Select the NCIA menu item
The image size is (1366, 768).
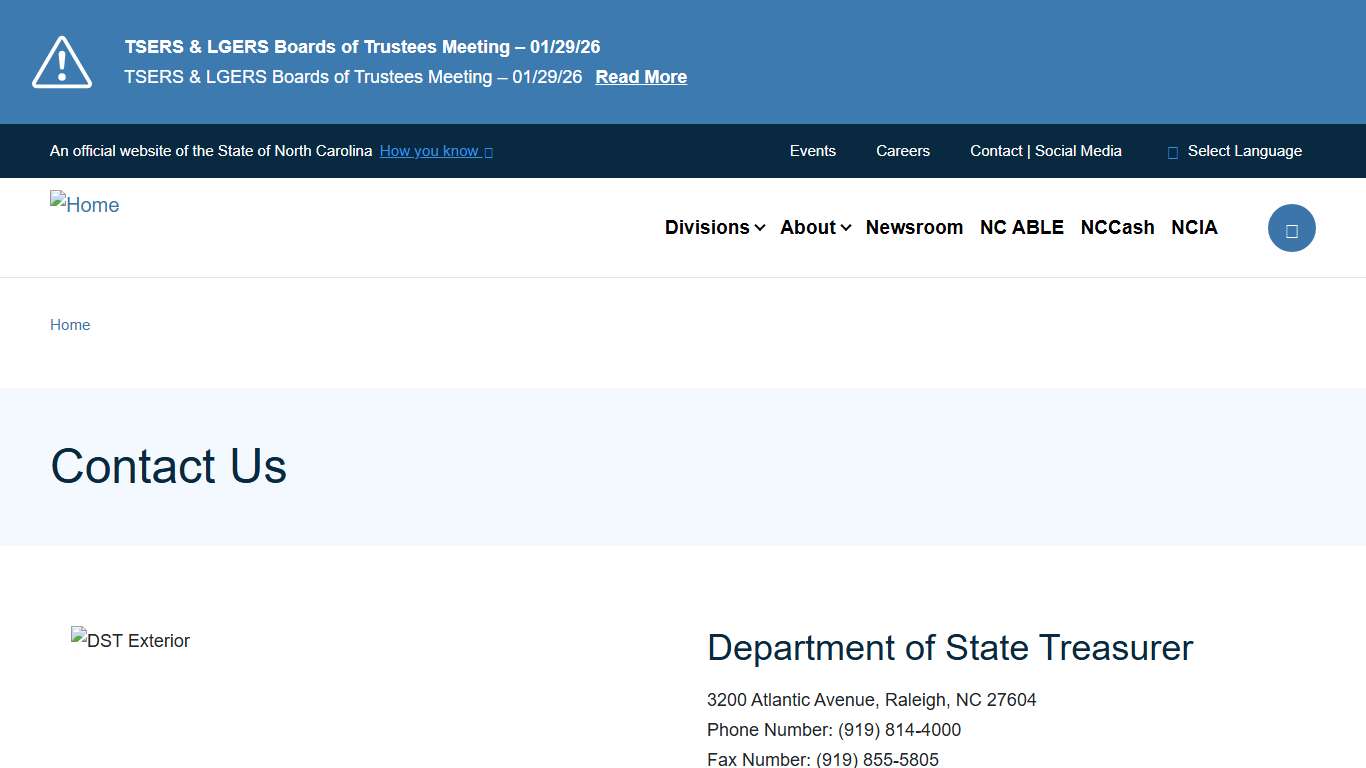1194,227
